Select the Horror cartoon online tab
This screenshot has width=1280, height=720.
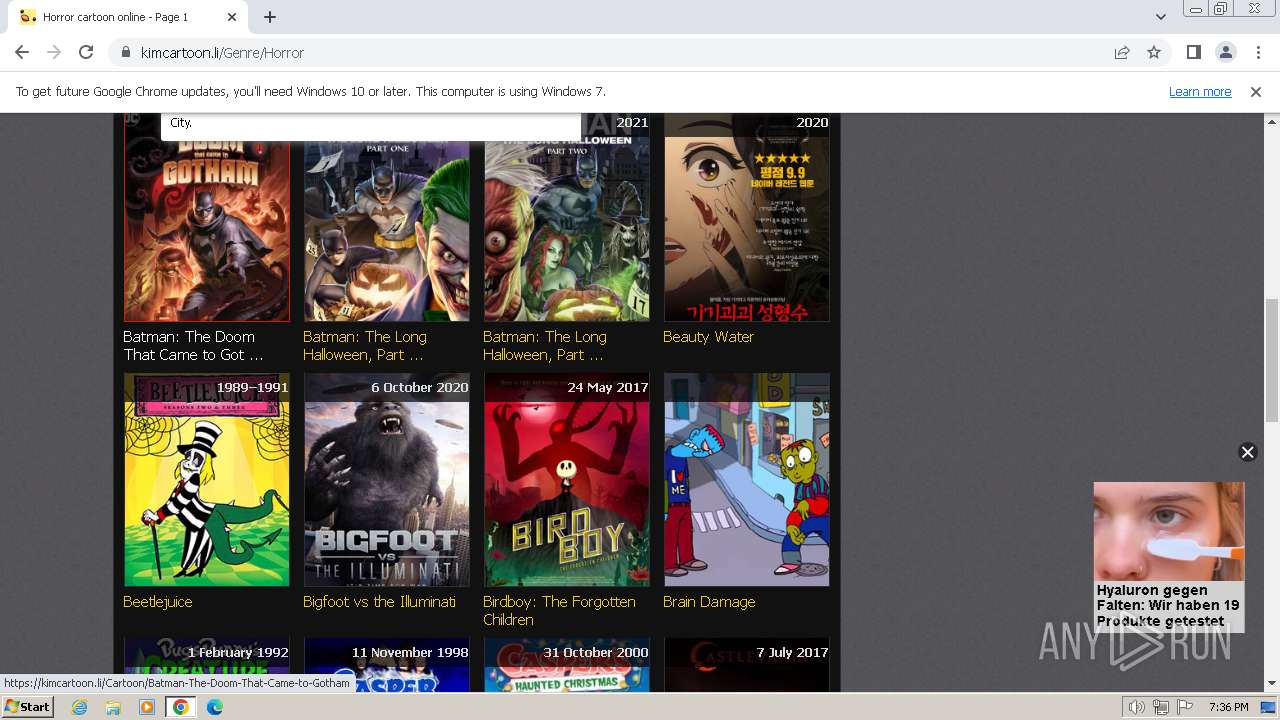127,17
